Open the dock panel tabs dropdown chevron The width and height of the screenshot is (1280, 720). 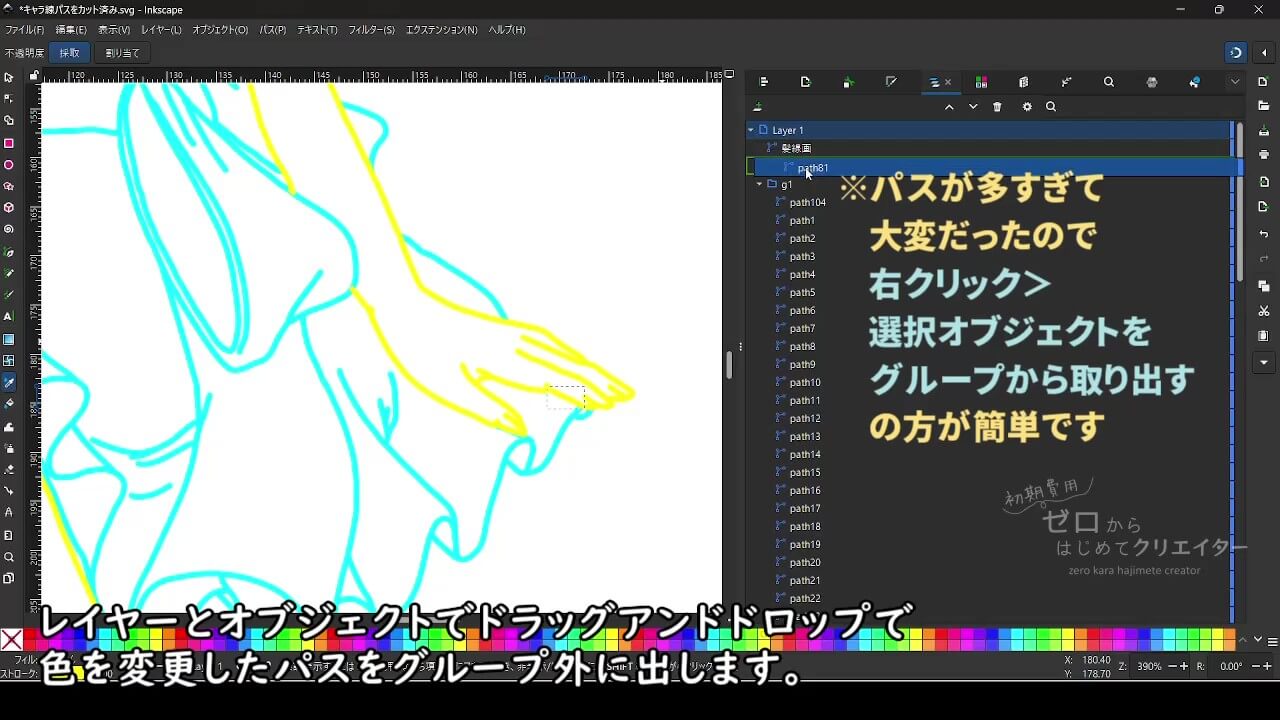coord(1235,82)
